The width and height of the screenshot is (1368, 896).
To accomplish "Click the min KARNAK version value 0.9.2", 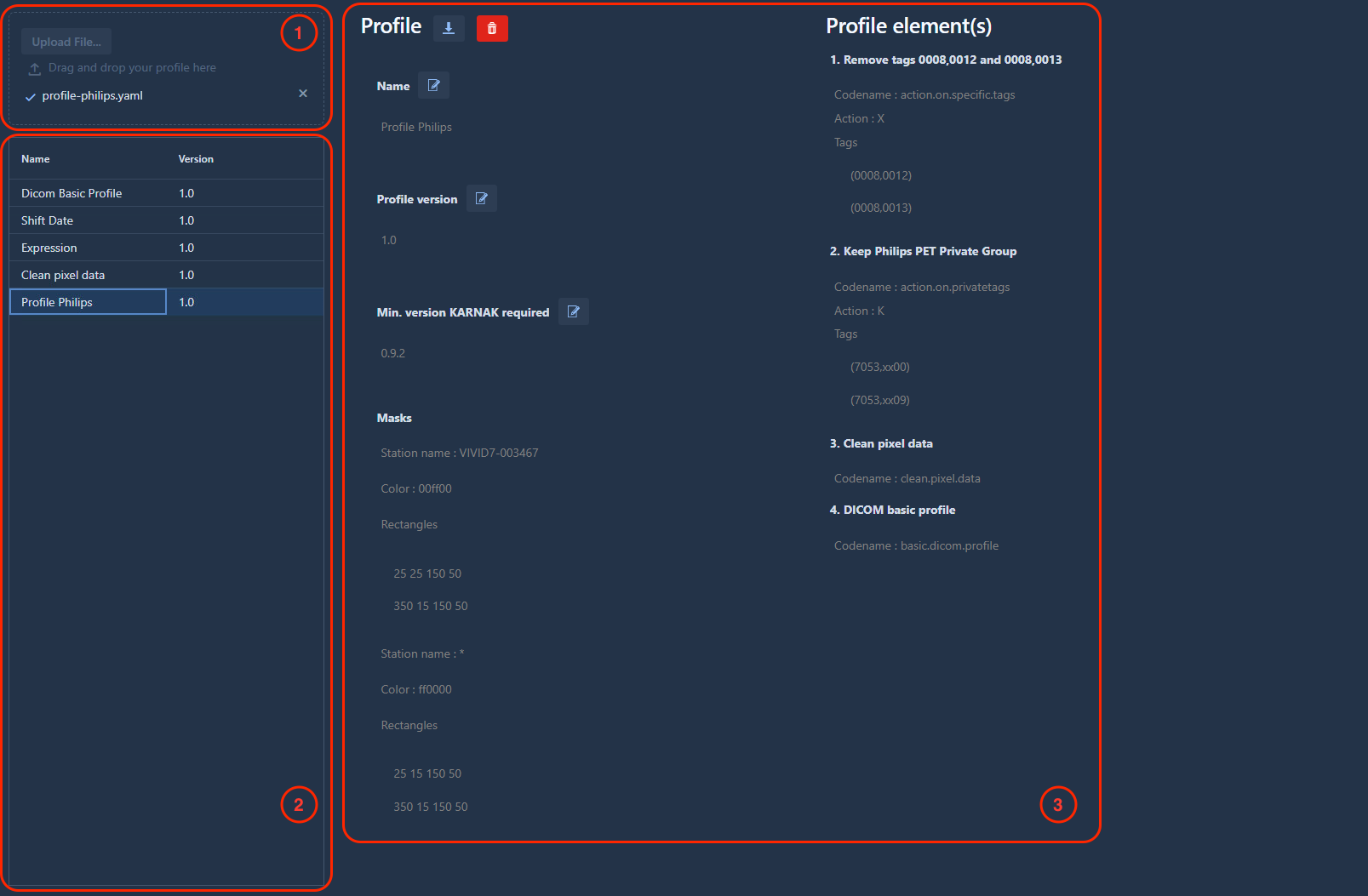I will click(x=393, y=353).
